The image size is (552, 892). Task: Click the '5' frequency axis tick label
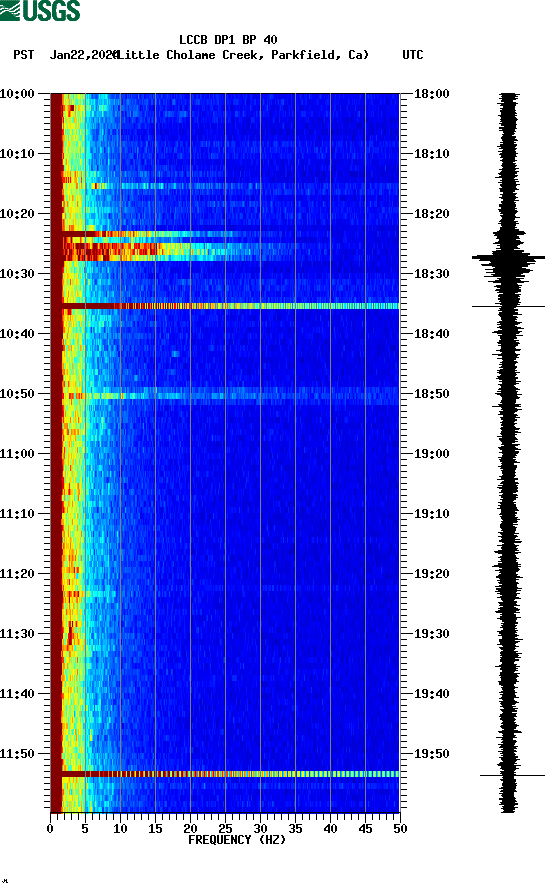tap(85, 829)
